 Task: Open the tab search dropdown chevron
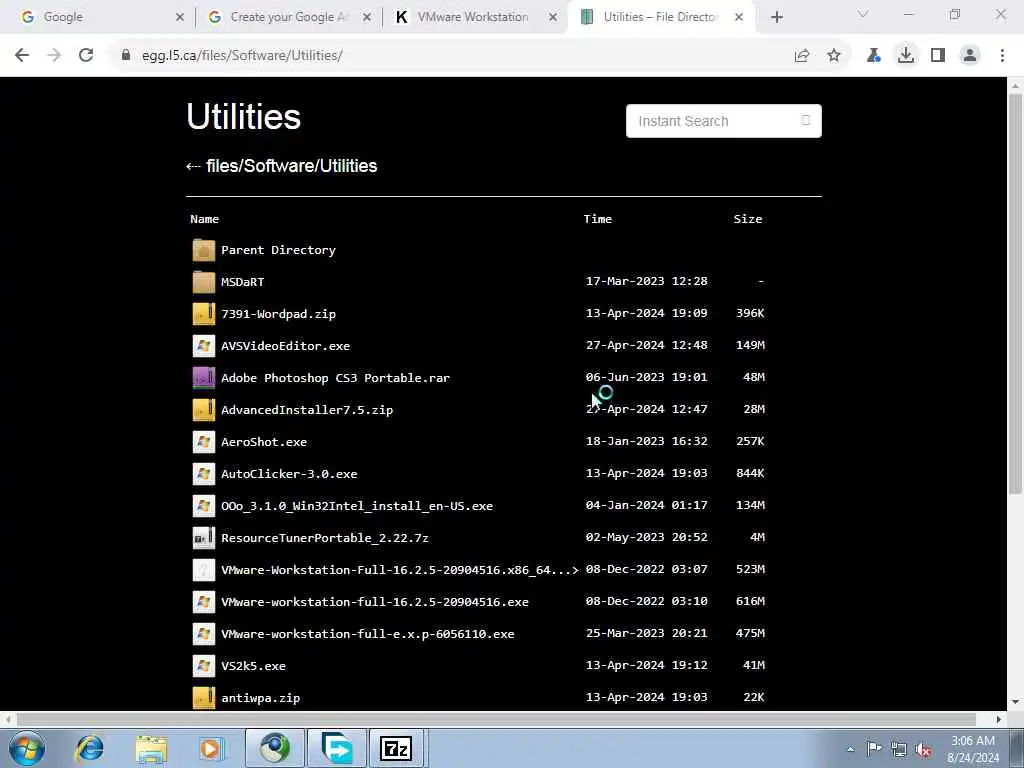863,14
